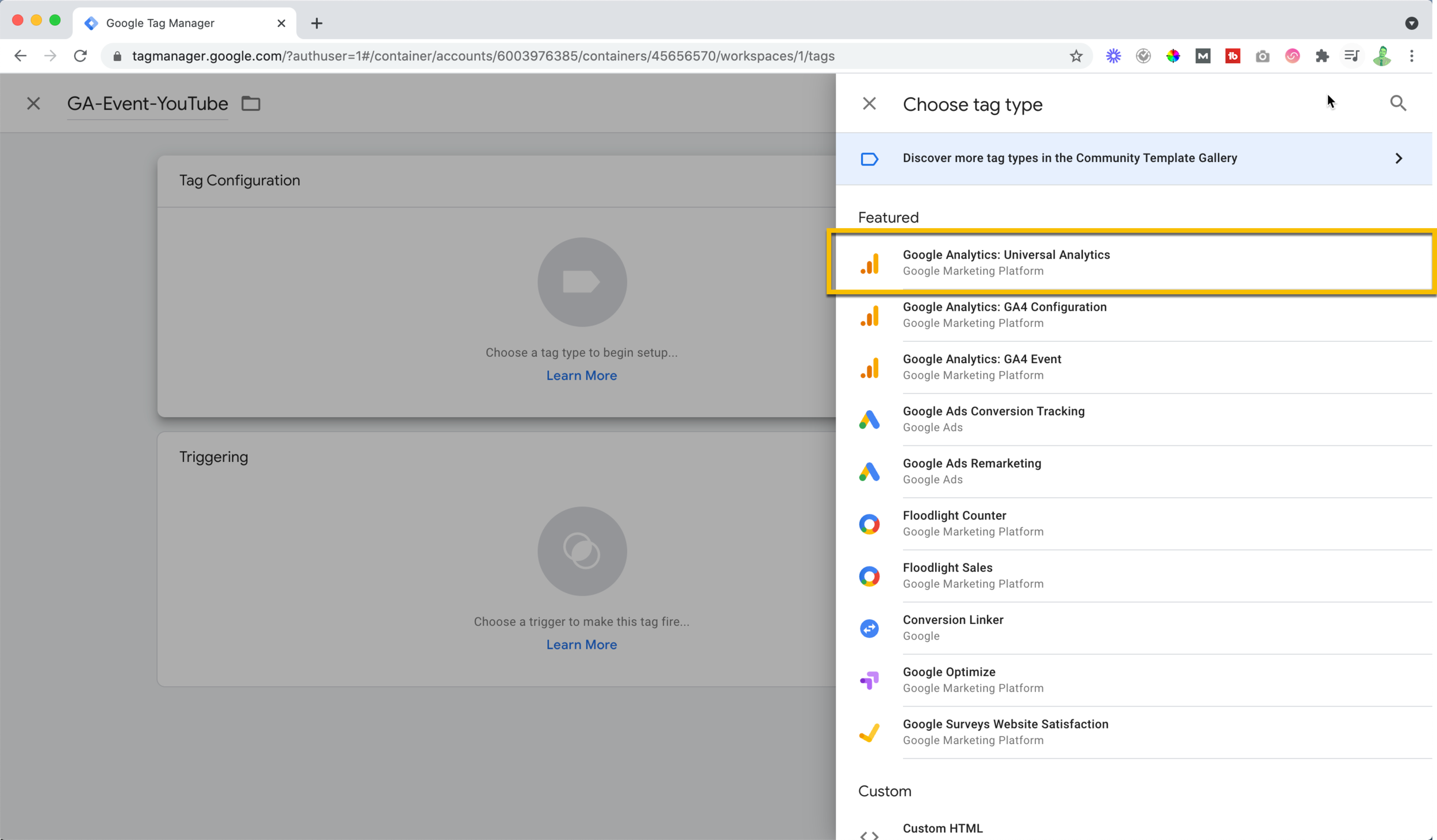
Task: Click the folder icon beside tag name
Action: [251, 104]
